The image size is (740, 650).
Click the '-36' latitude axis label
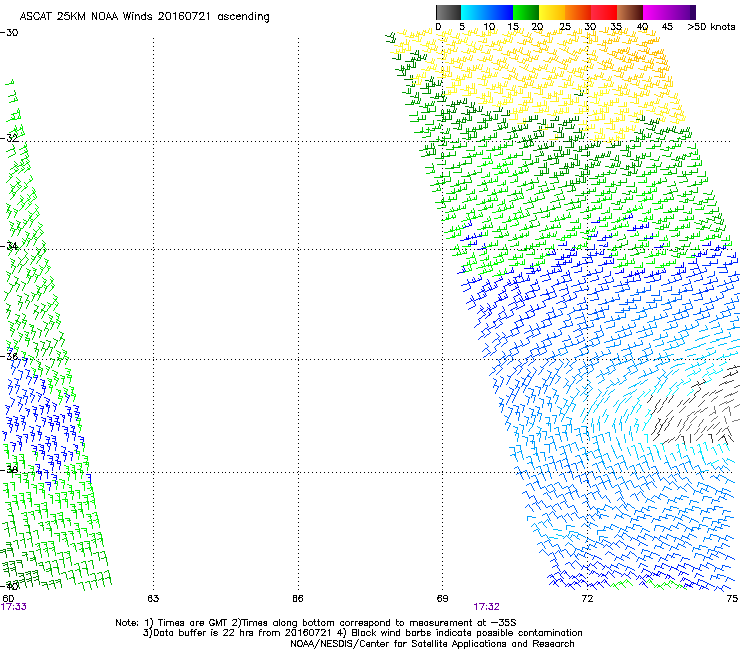[x=9, y=356]
